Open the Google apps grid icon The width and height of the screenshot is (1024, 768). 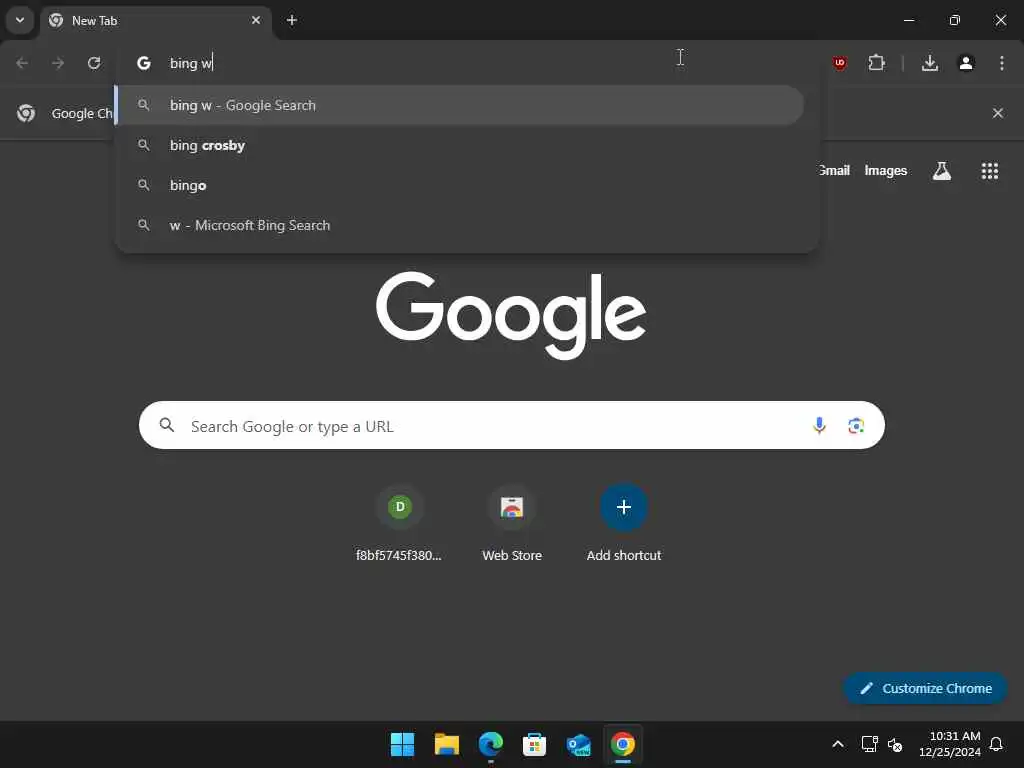click(x=990, y=170)
